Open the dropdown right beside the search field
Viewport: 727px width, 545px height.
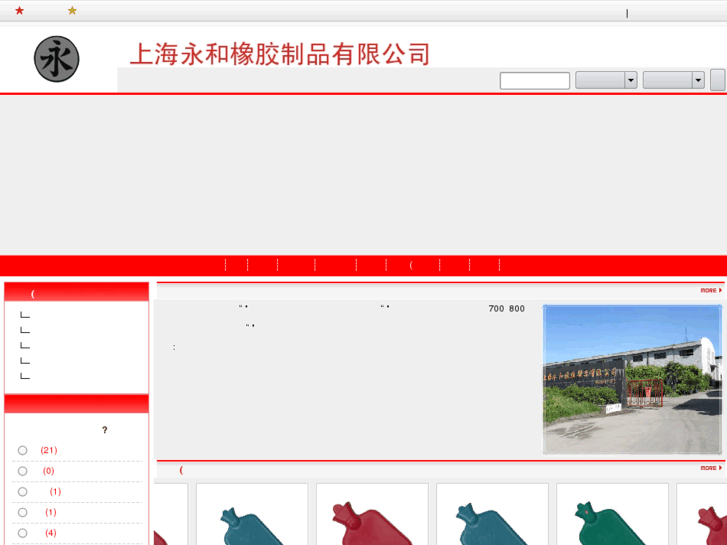click(606, 80)
